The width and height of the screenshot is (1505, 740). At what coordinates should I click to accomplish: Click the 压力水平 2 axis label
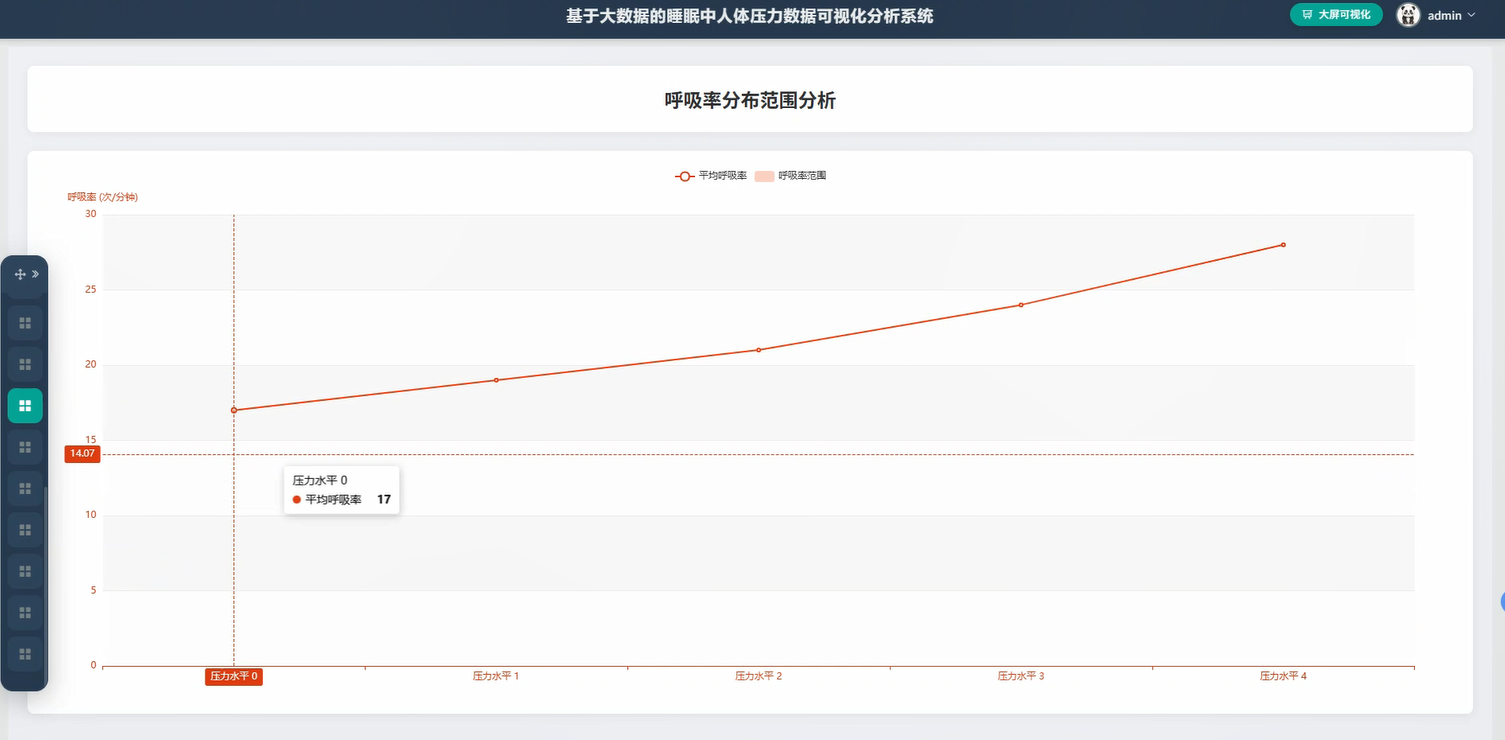[x=759, y=677]
